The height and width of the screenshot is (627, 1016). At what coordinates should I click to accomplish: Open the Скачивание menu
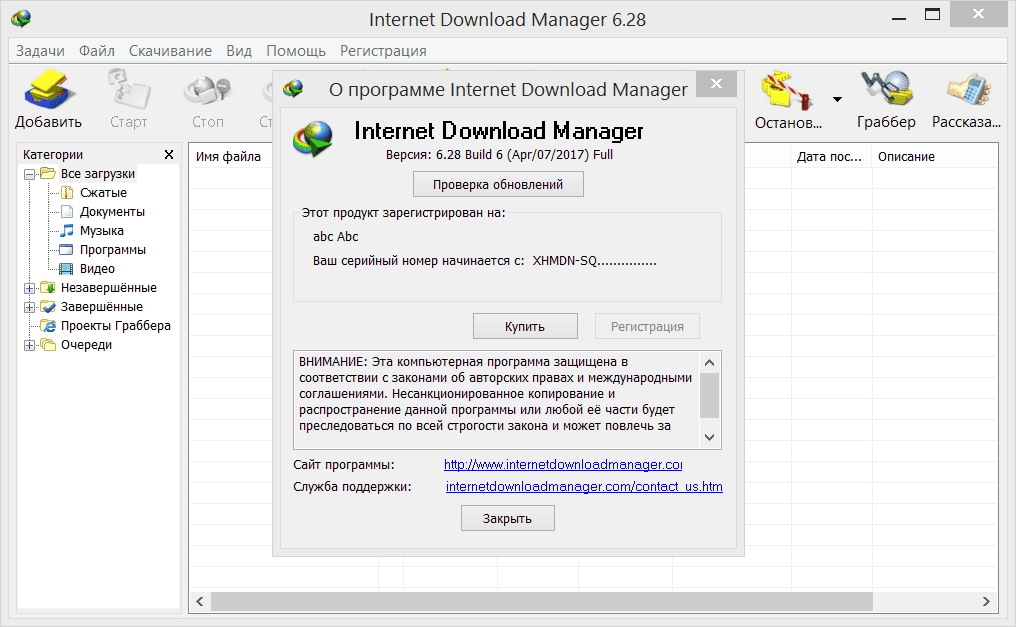point(170,51)
